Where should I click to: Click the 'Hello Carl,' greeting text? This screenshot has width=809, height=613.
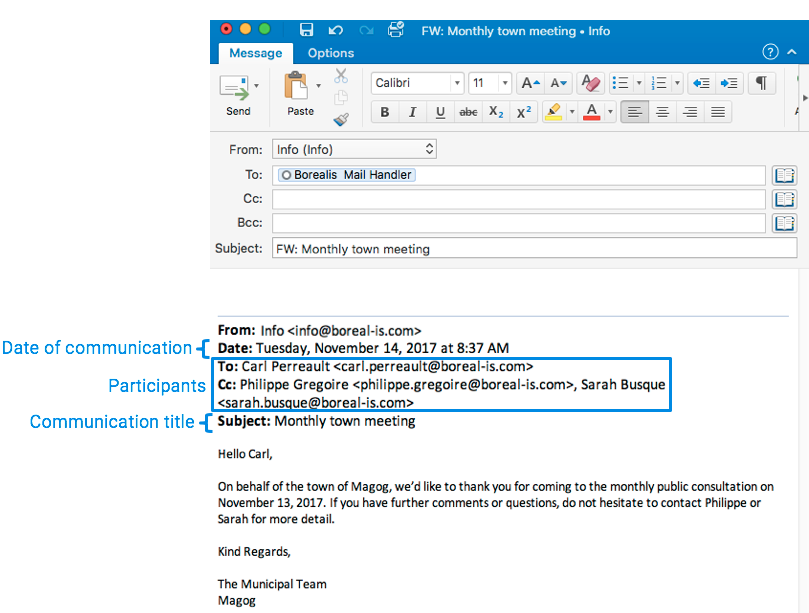point(245,454)
